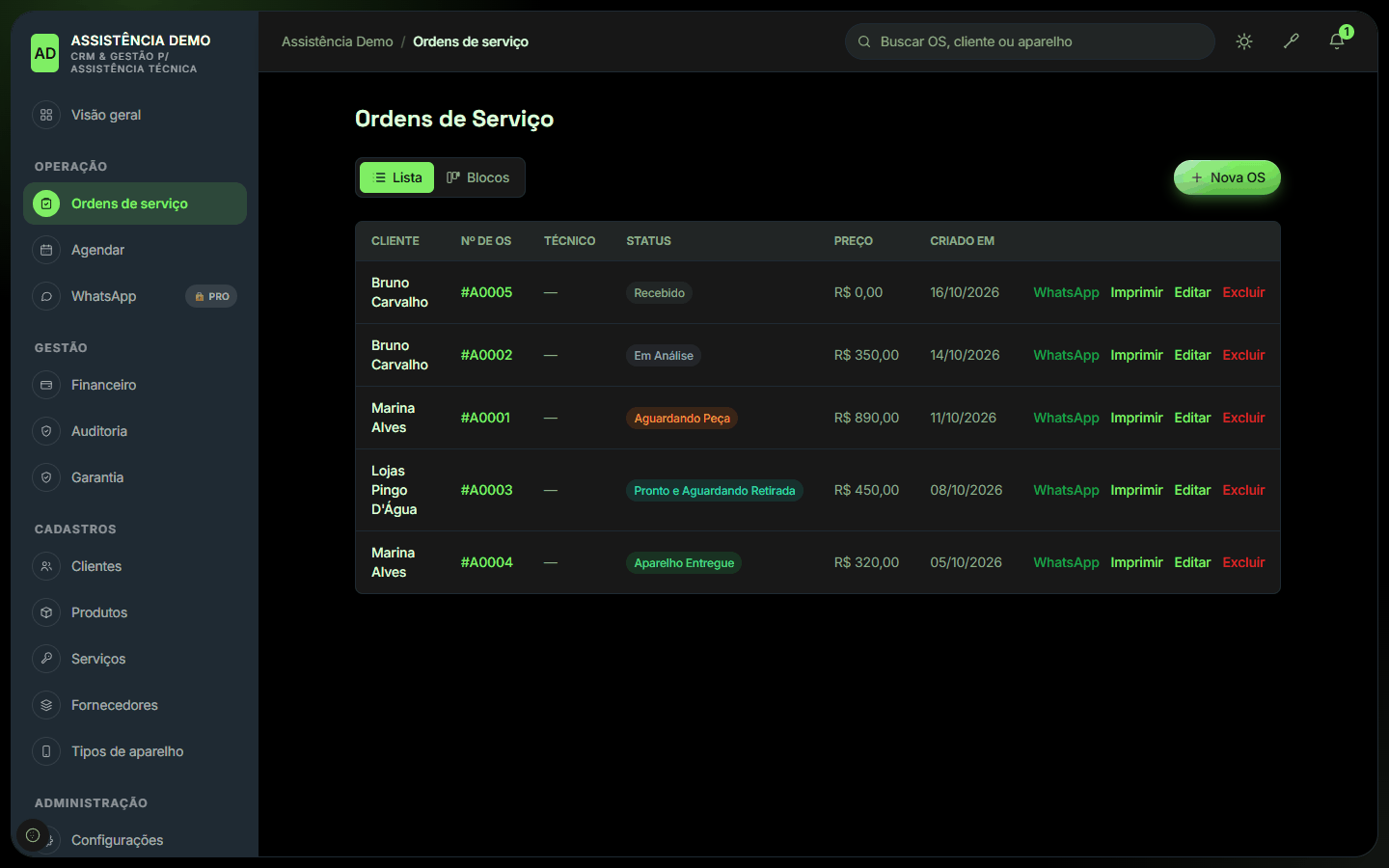Click the Financeiro card icon
1389x868 pixels.
pos(46,385)
